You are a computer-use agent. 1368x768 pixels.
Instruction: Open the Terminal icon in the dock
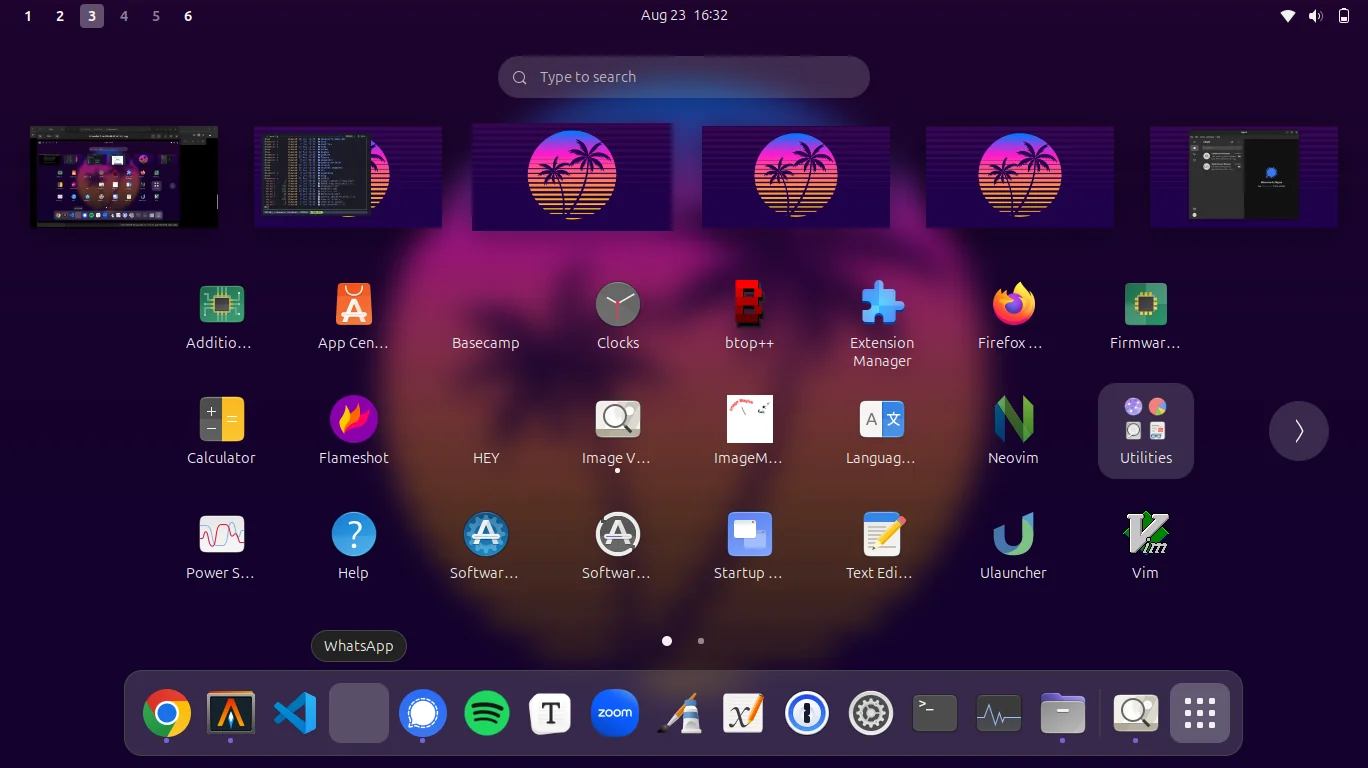point(935,714)
